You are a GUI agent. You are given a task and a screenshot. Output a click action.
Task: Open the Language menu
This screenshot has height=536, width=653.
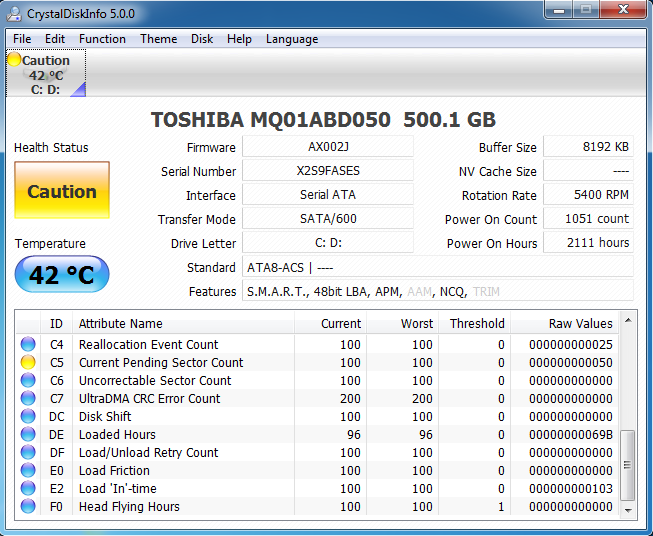pyautogui.click(x=292, y=39)
